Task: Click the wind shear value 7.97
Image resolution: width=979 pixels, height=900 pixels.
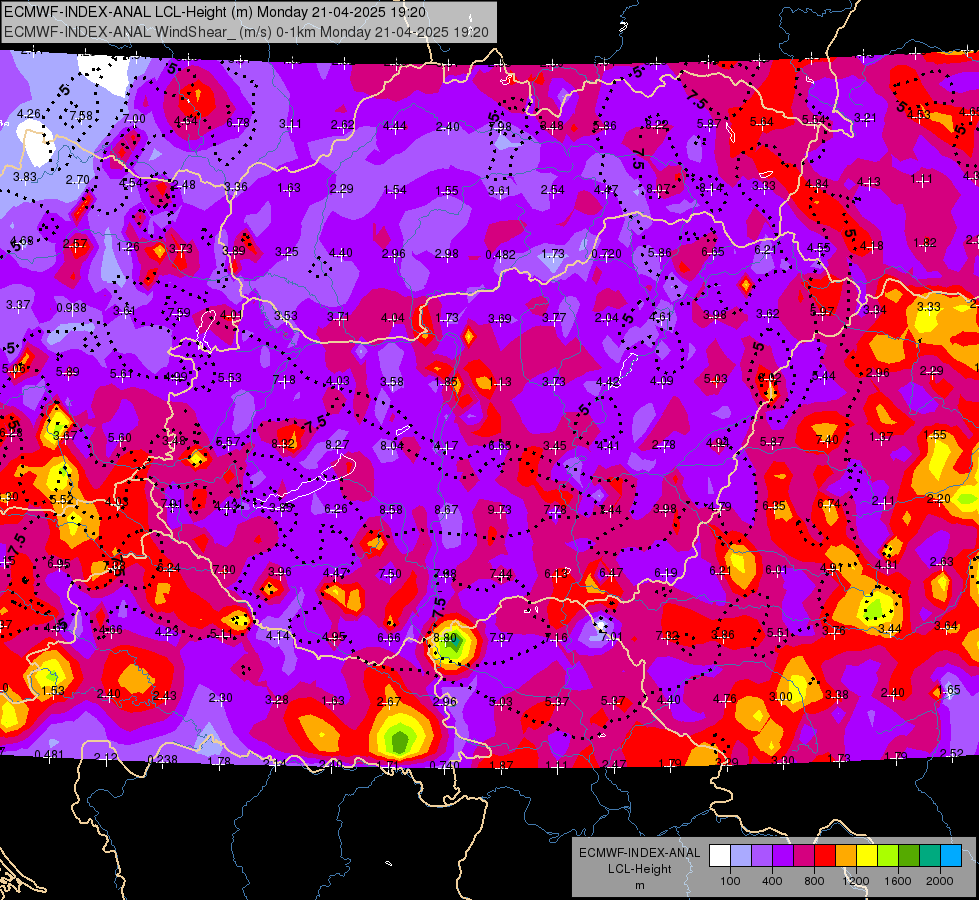Action: pos(501,638)
